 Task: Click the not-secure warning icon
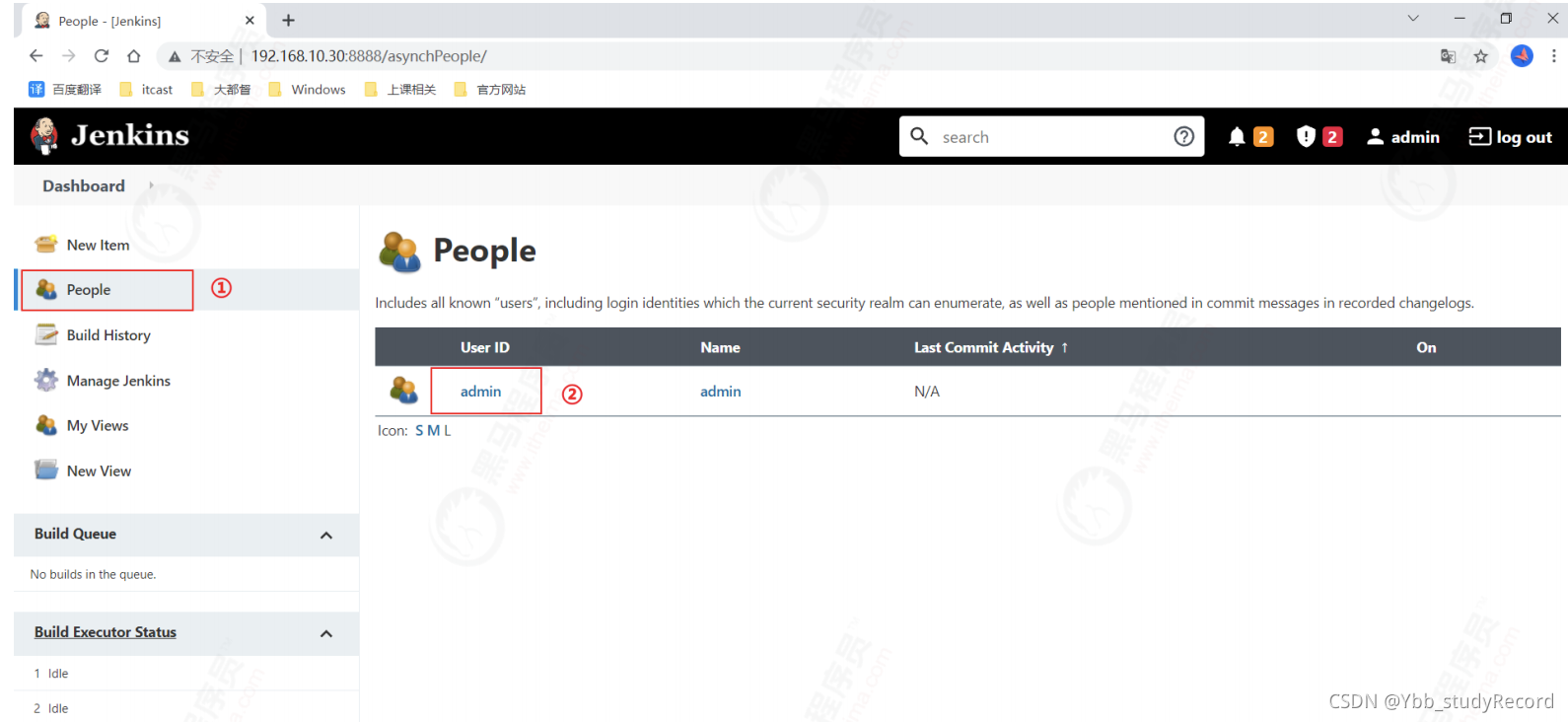point(175,56)
